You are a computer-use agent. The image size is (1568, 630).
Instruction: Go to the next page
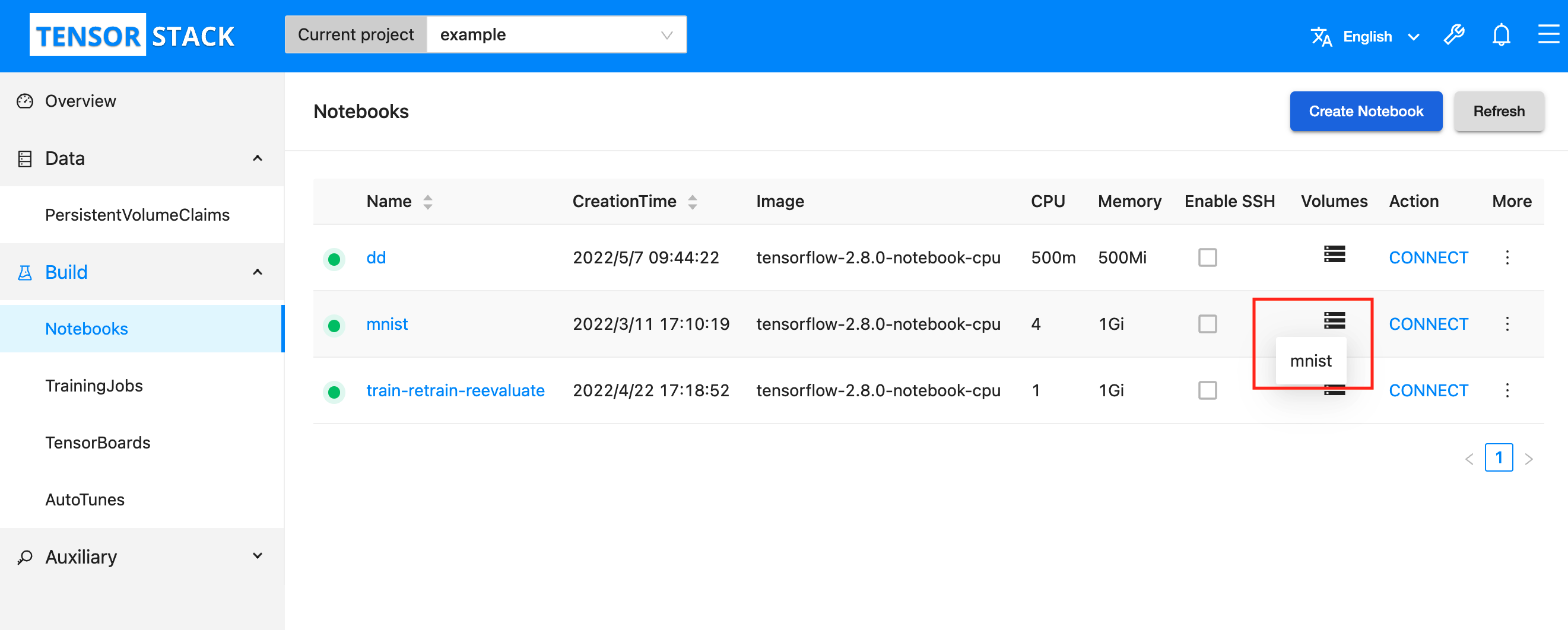point(1528,459)
